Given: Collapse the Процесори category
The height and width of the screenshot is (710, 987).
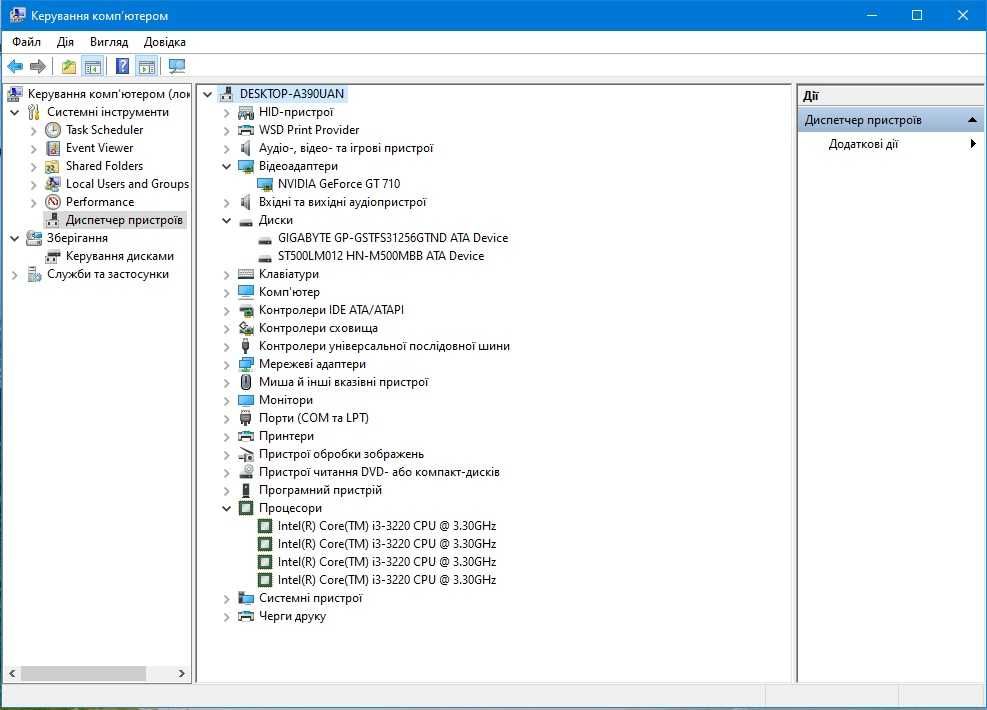Looking at the screenshot, I should 227,508.
